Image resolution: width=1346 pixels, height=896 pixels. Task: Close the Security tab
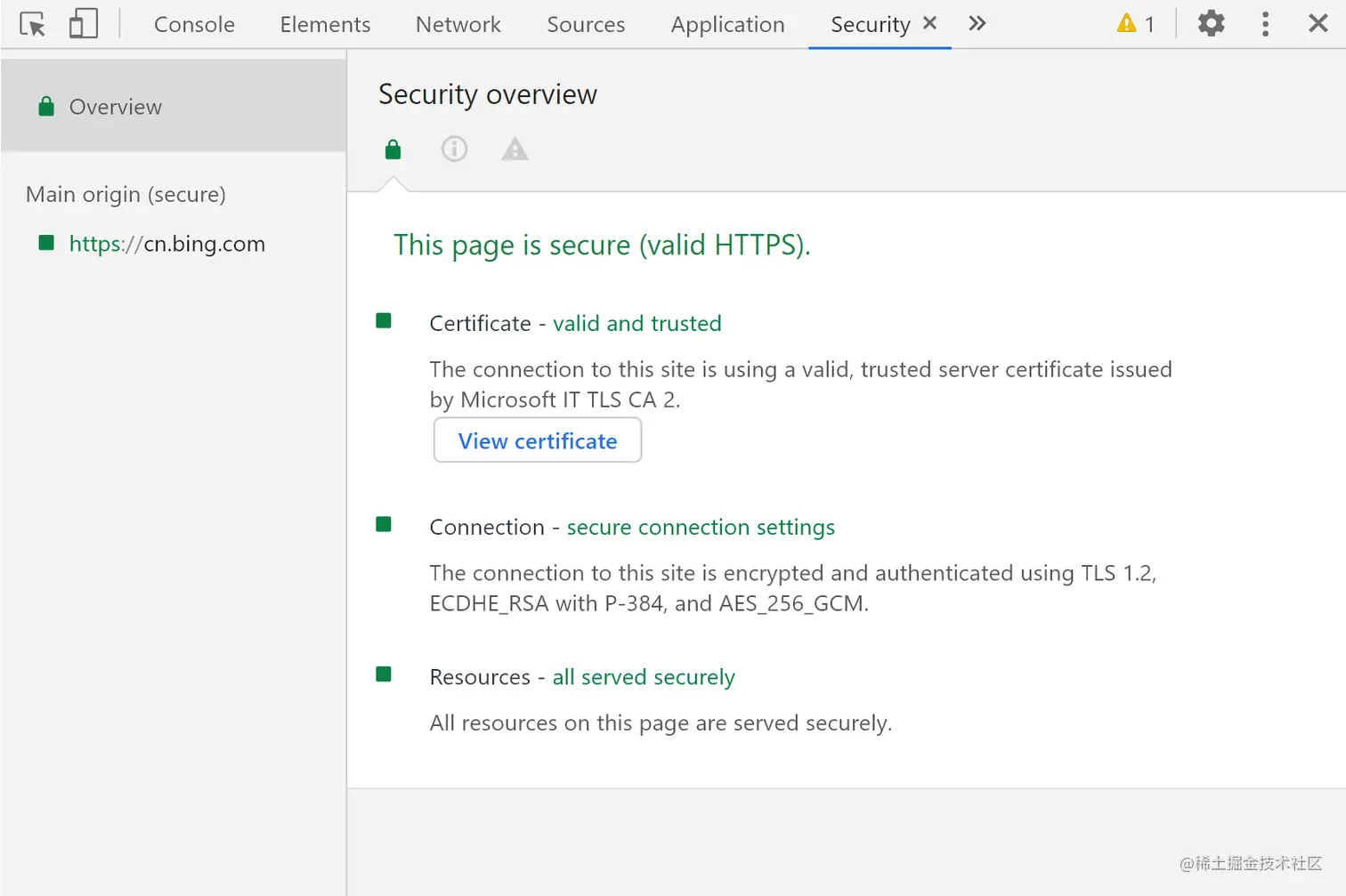pyautogui.click(x=930, y=23)
